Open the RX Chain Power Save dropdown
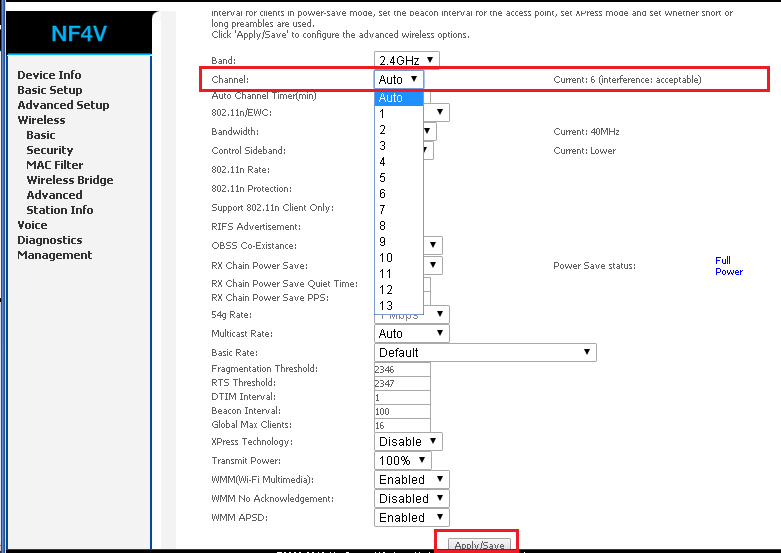Image resolution: width=781 pixels, height=553 pixels. [433, 265]
